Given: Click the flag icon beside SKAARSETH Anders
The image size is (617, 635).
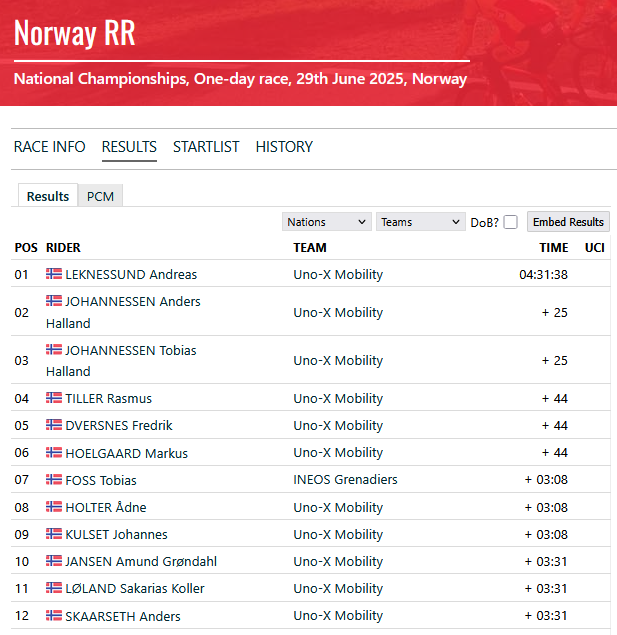Looking at the screenshot, I should pyautogui.click(x=54, y=616).
